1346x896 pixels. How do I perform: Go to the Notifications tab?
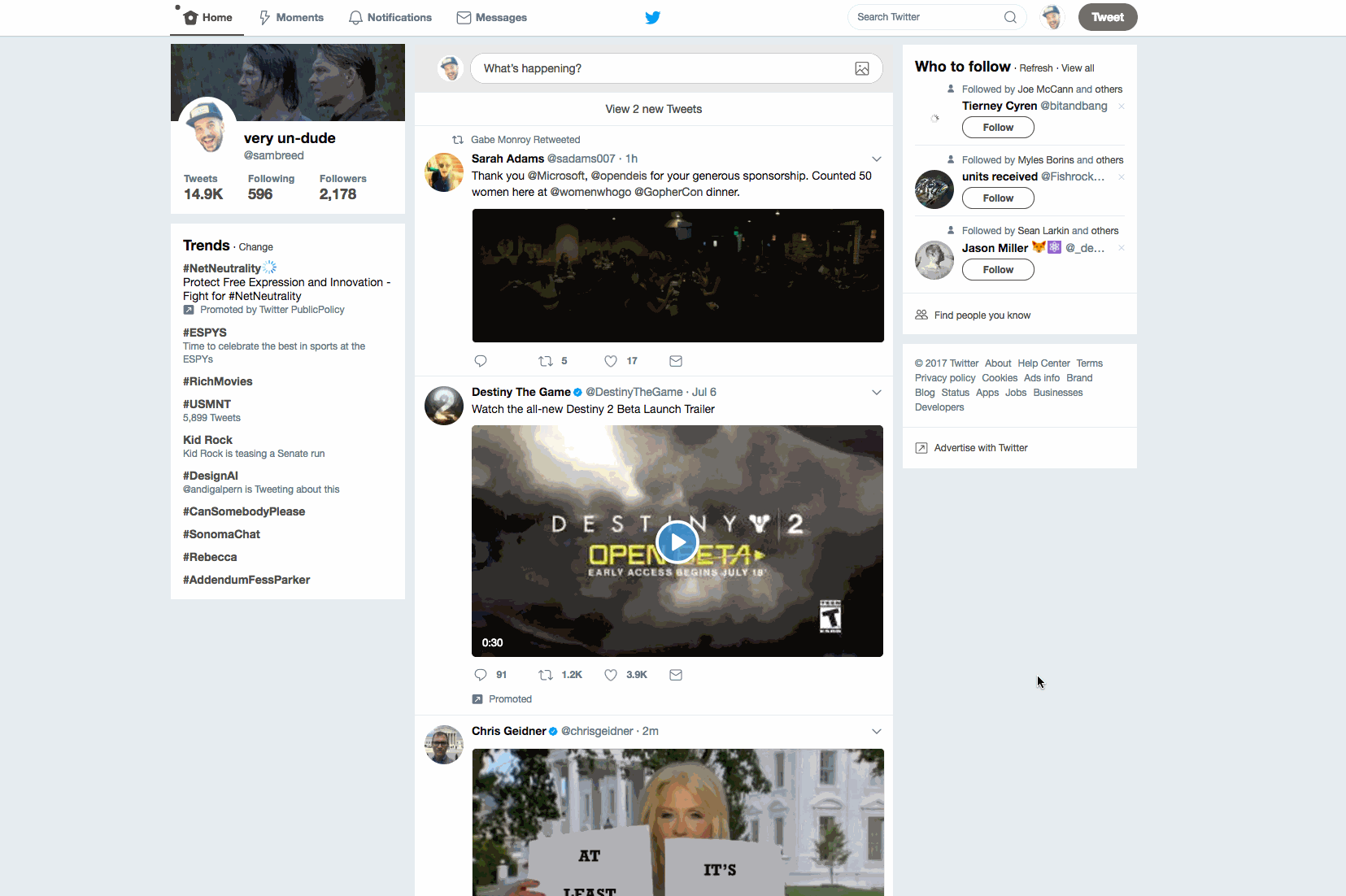(390, 17)
